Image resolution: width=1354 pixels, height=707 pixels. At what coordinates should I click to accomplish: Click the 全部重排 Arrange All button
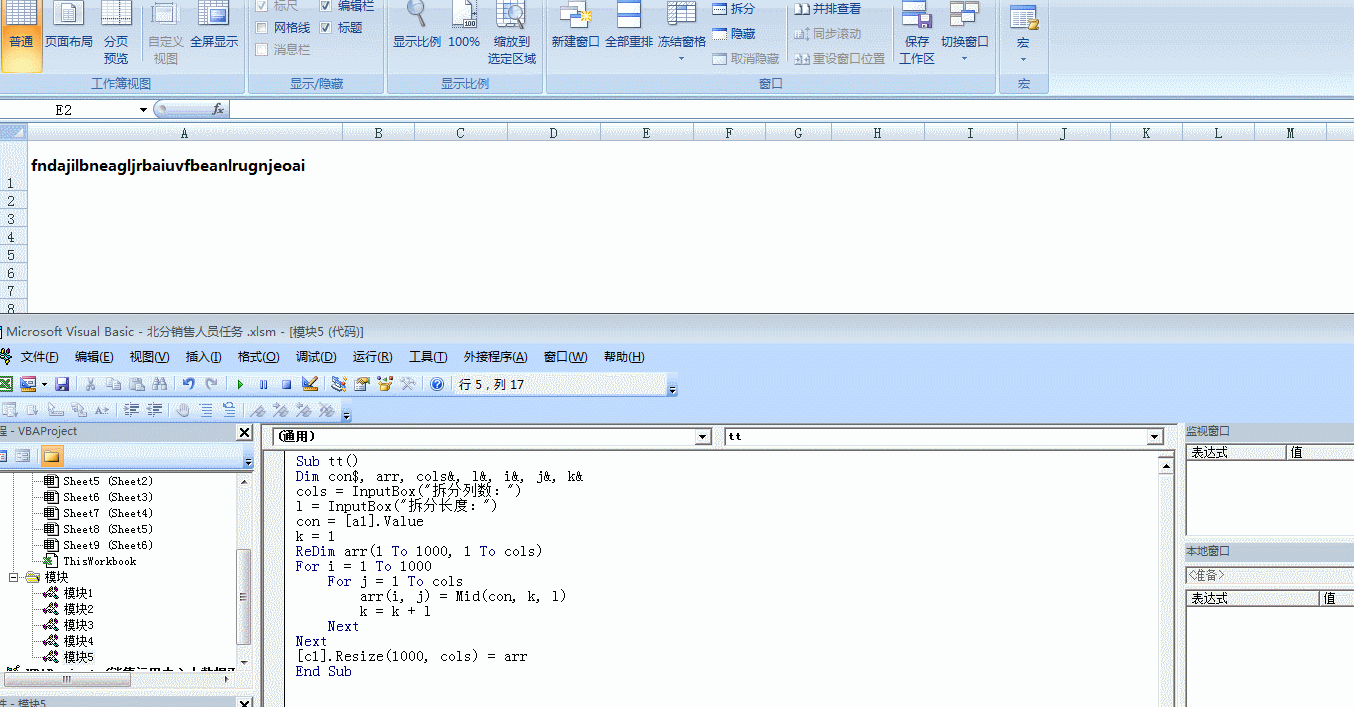(x=628, y=26)
